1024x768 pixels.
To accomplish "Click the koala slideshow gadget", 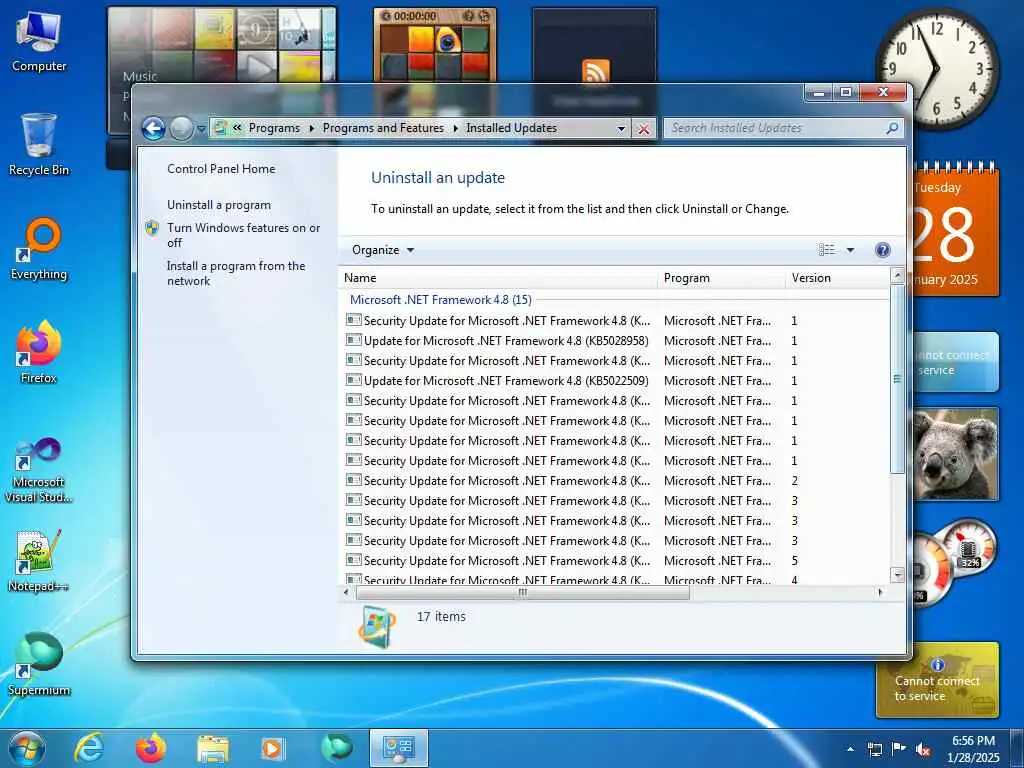I will coord(955,454).
